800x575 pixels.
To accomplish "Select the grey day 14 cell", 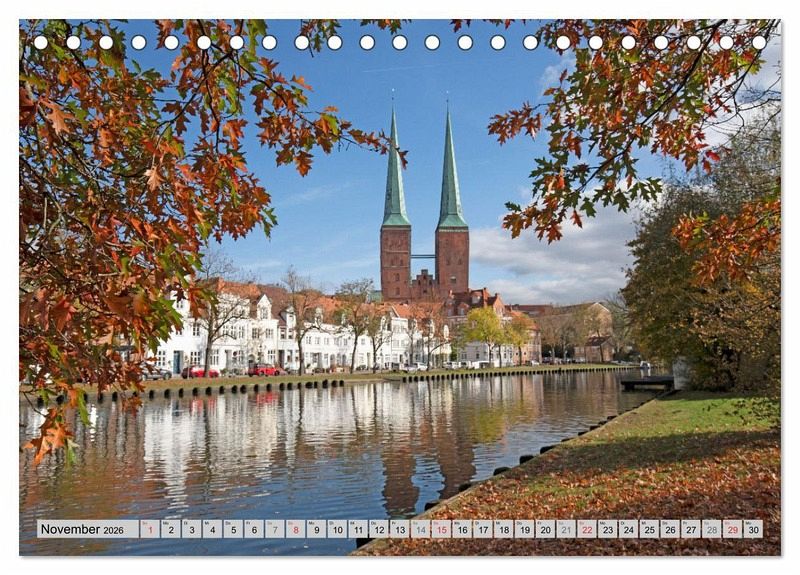I will (x=420, y=529).
